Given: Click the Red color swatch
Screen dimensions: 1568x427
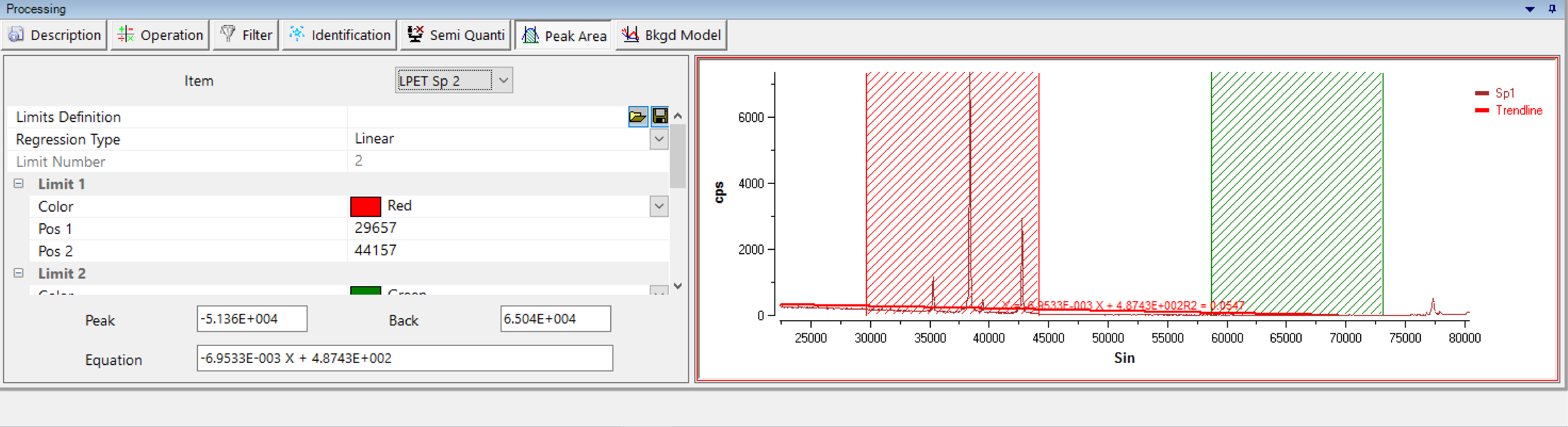Looking at the screenshot, I should (365, 206).
